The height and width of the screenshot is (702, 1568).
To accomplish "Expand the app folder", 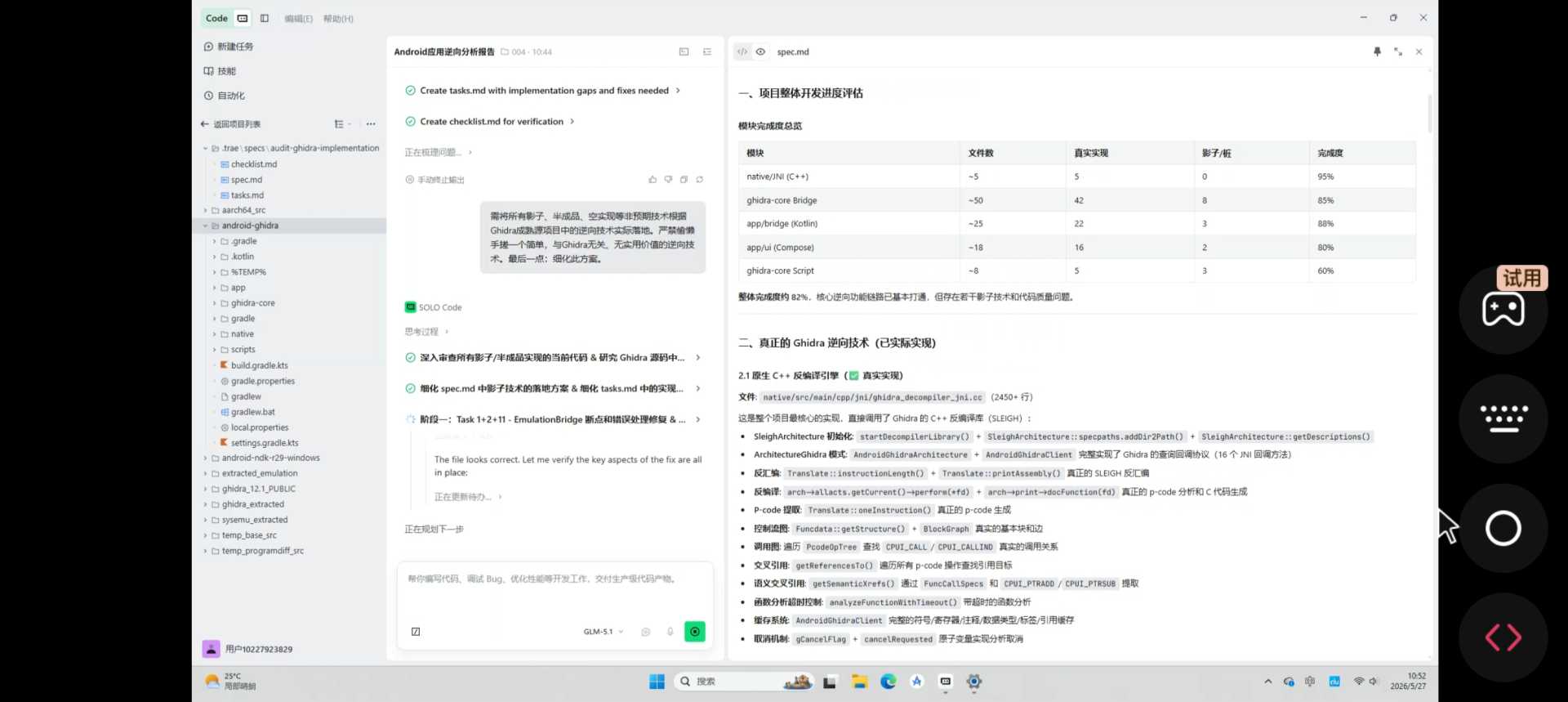I will [x=215, y=288].
